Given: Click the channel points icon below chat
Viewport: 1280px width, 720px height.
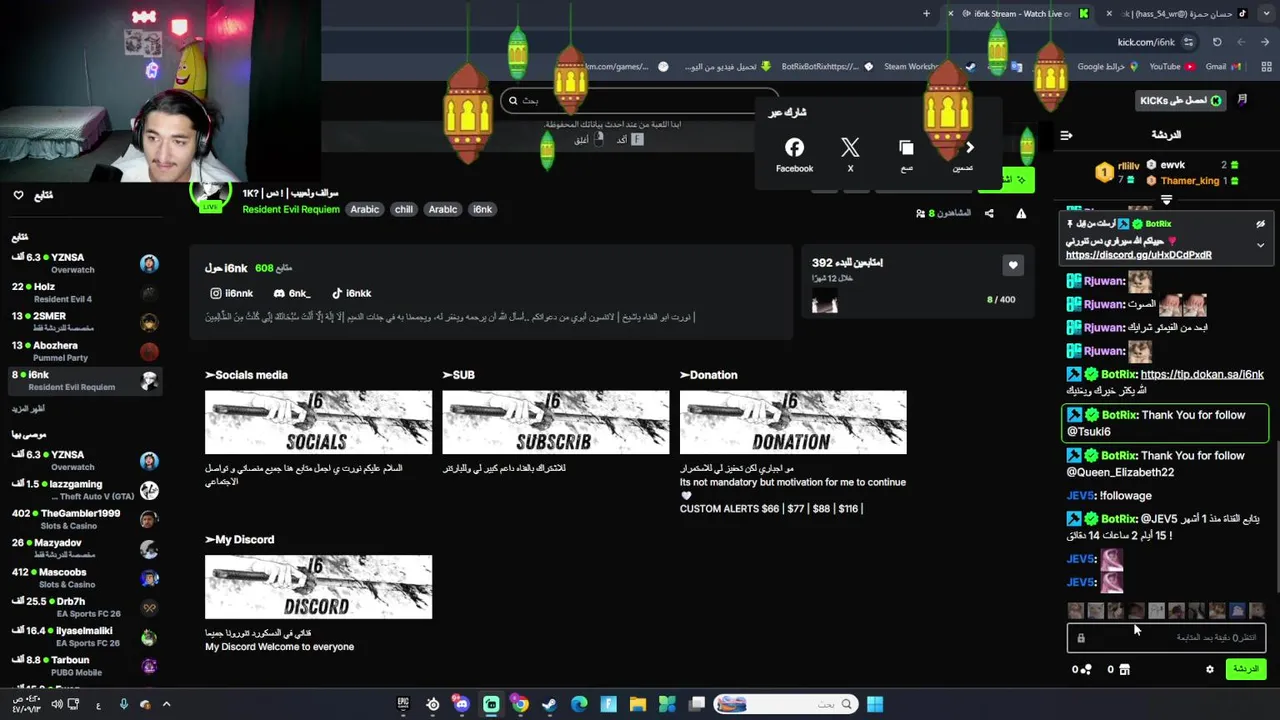Looking at the screenshot, I should pos(1086,669).
